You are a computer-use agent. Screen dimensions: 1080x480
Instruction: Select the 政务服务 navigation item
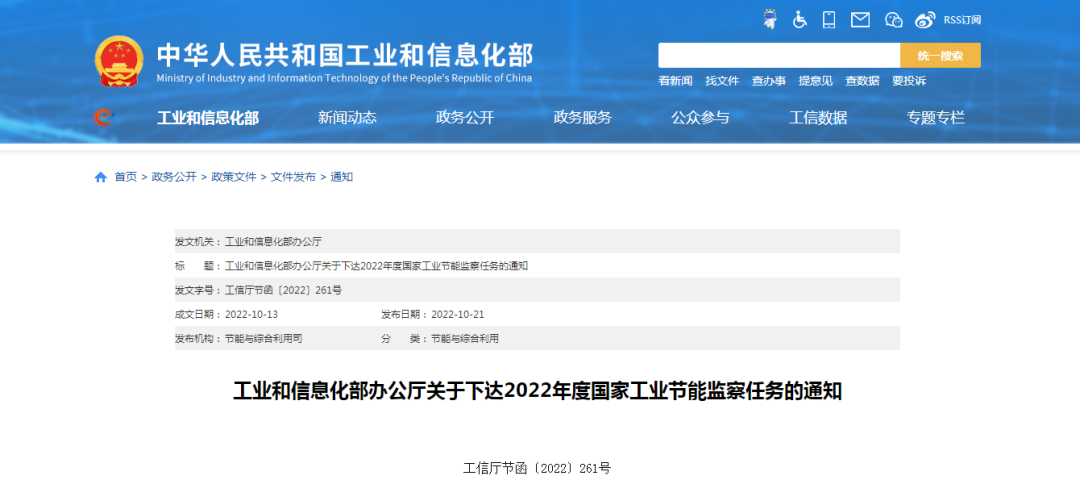point(583,118)
